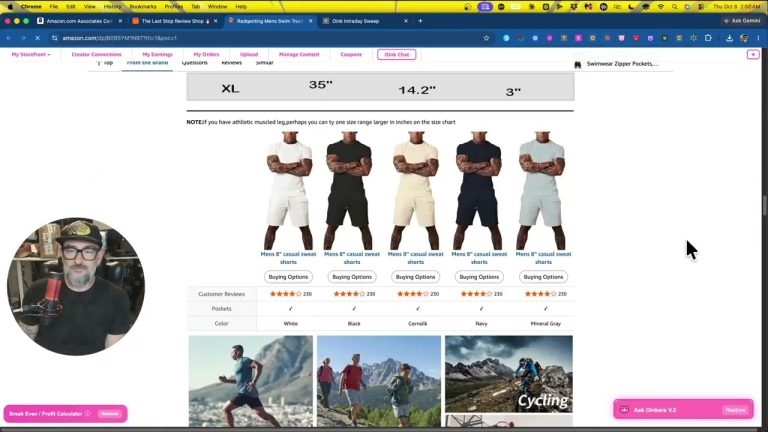Click the Black shorts product image
Viewport: 768px width, 432px height.
coord(349,191)
